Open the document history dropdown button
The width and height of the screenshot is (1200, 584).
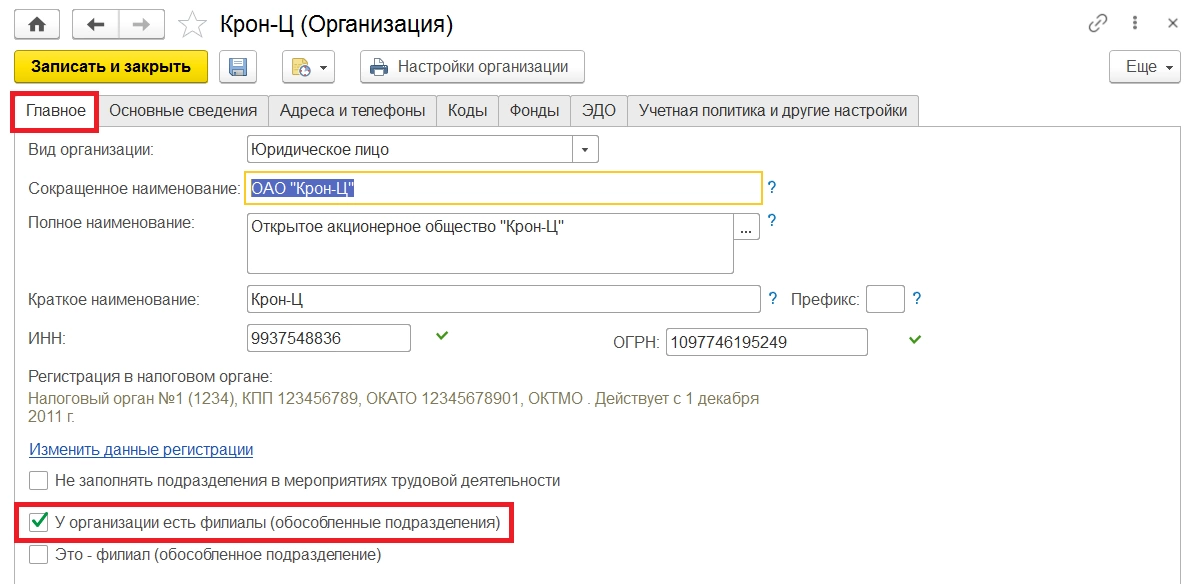(x=308, y=67)
